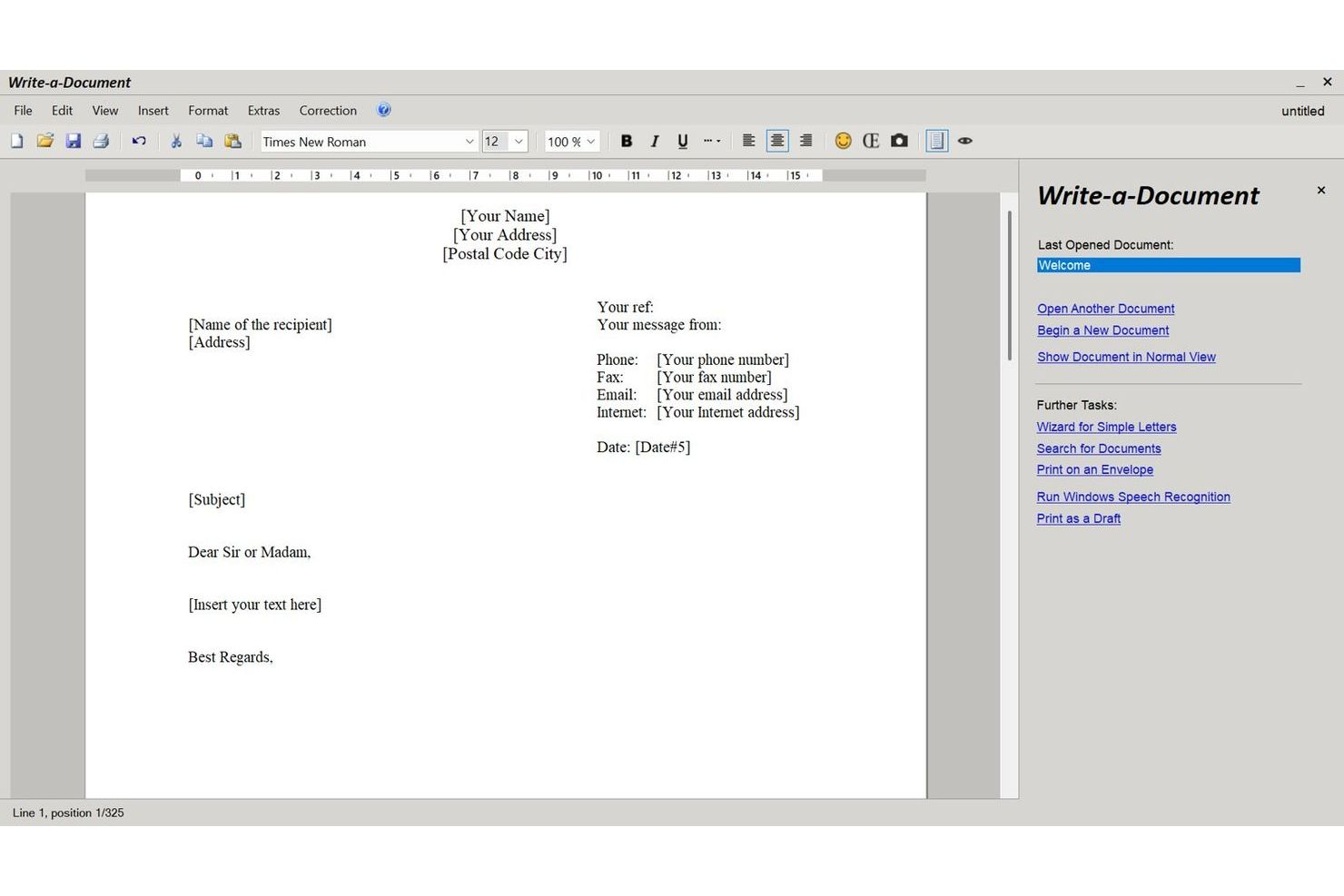
Task: Create a new document with toolbar icon
Action: 17,141
